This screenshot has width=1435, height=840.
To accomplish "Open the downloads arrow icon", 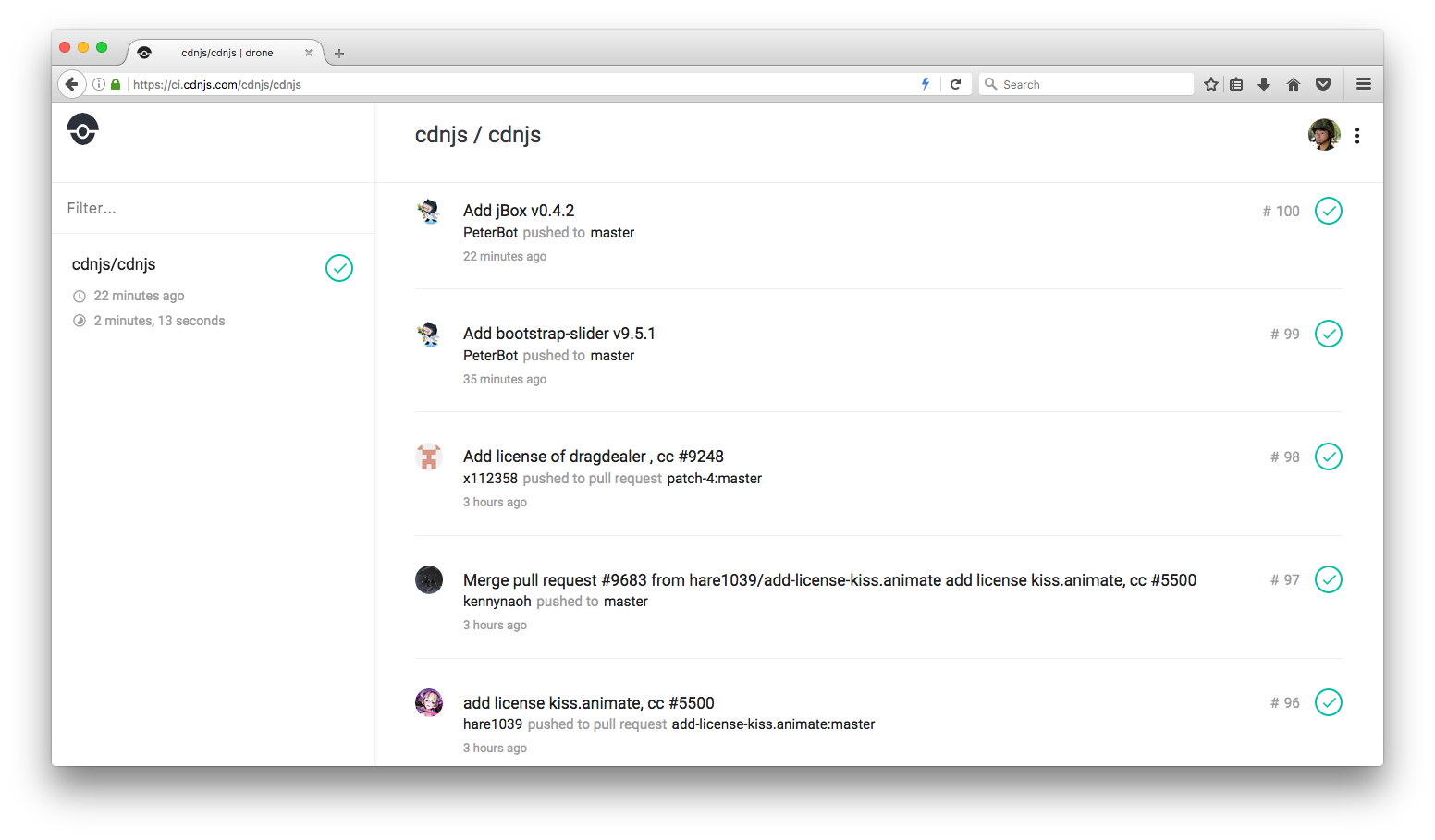I will click(1264, 84).
